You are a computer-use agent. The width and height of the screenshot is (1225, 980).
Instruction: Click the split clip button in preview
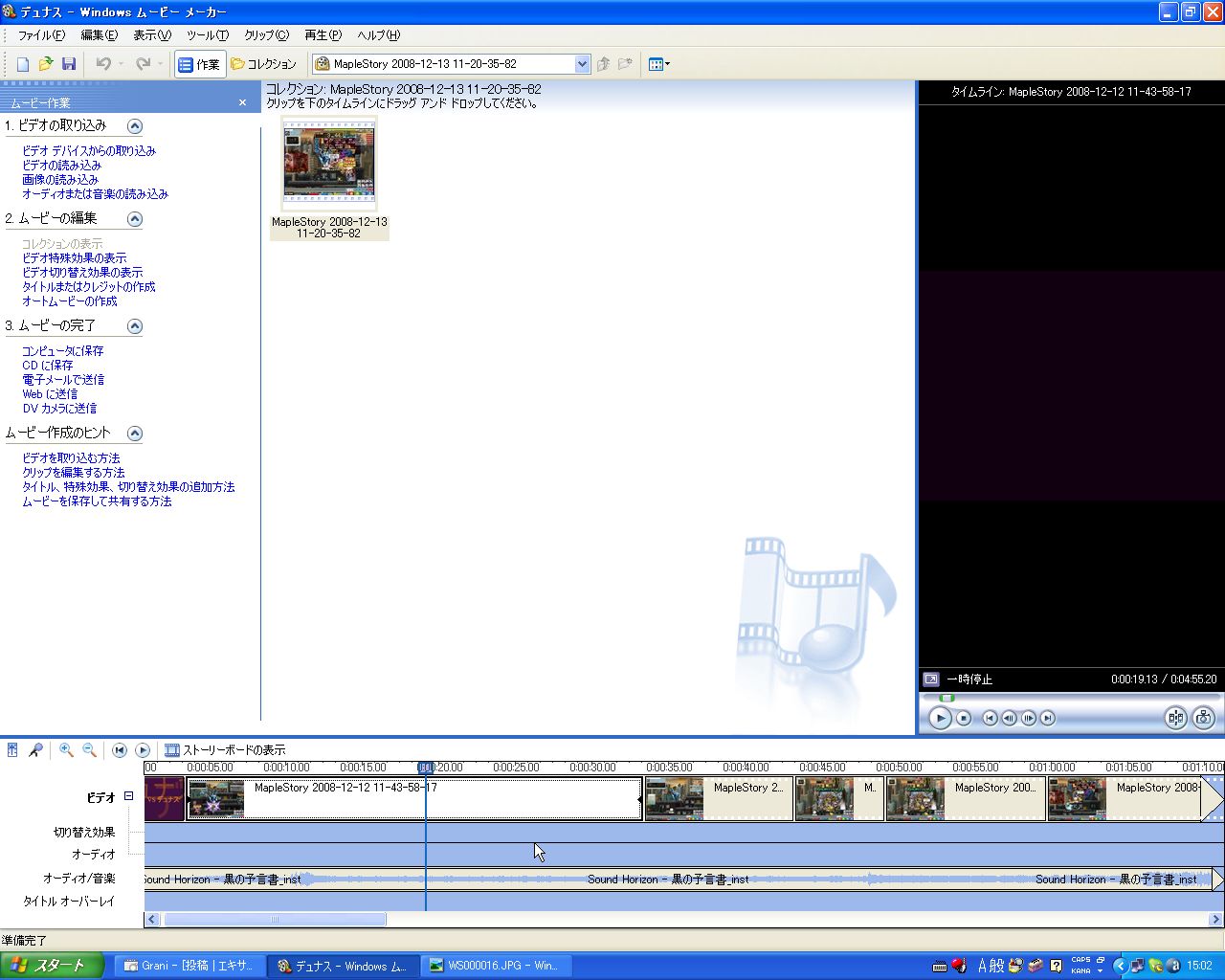point(1175,718)
